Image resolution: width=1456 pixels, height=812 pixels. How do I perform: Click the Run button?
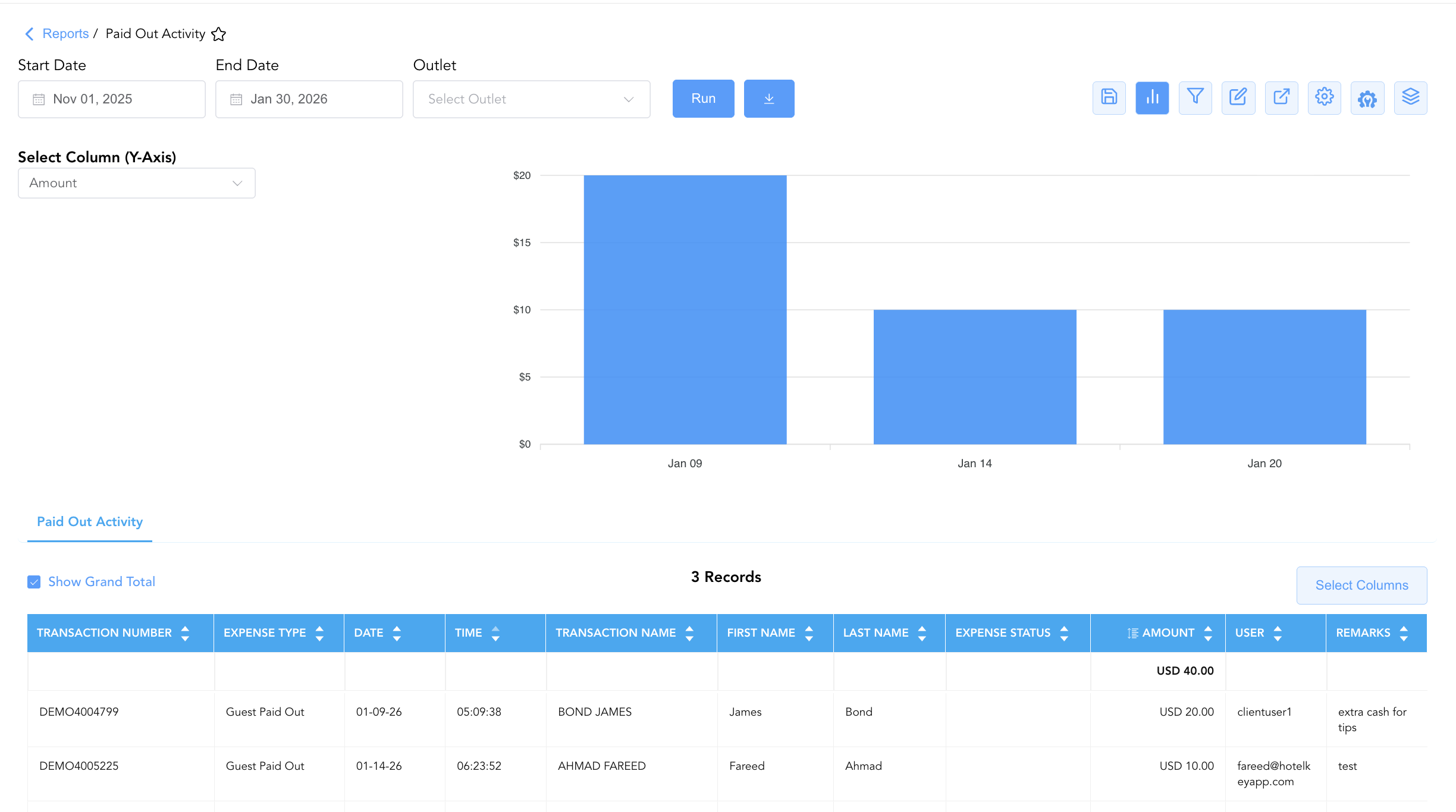704,99
